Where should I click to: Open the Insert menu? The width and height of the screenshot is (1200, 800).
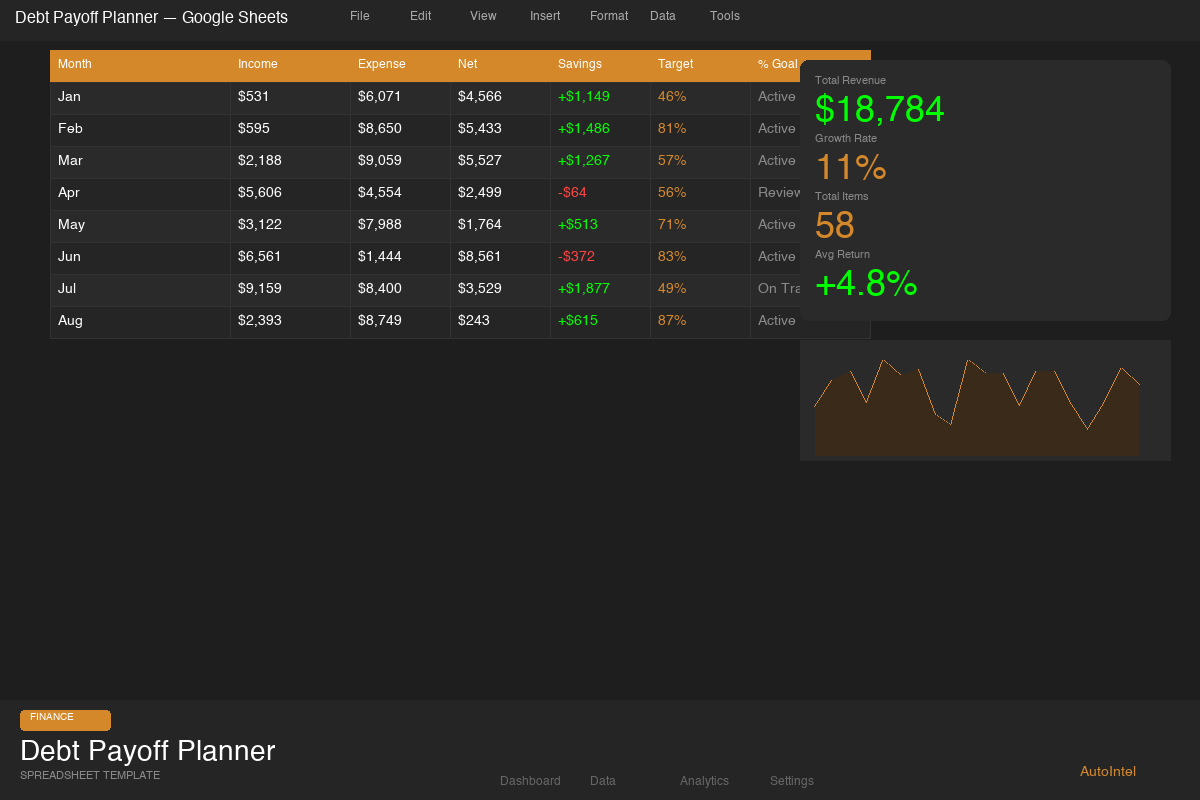pos(545,16)
